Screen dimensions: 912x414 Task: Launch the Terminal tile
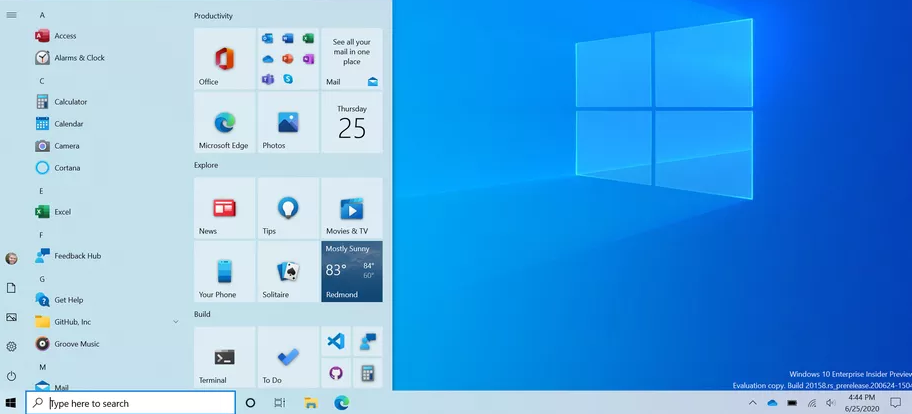pos(225,357)
